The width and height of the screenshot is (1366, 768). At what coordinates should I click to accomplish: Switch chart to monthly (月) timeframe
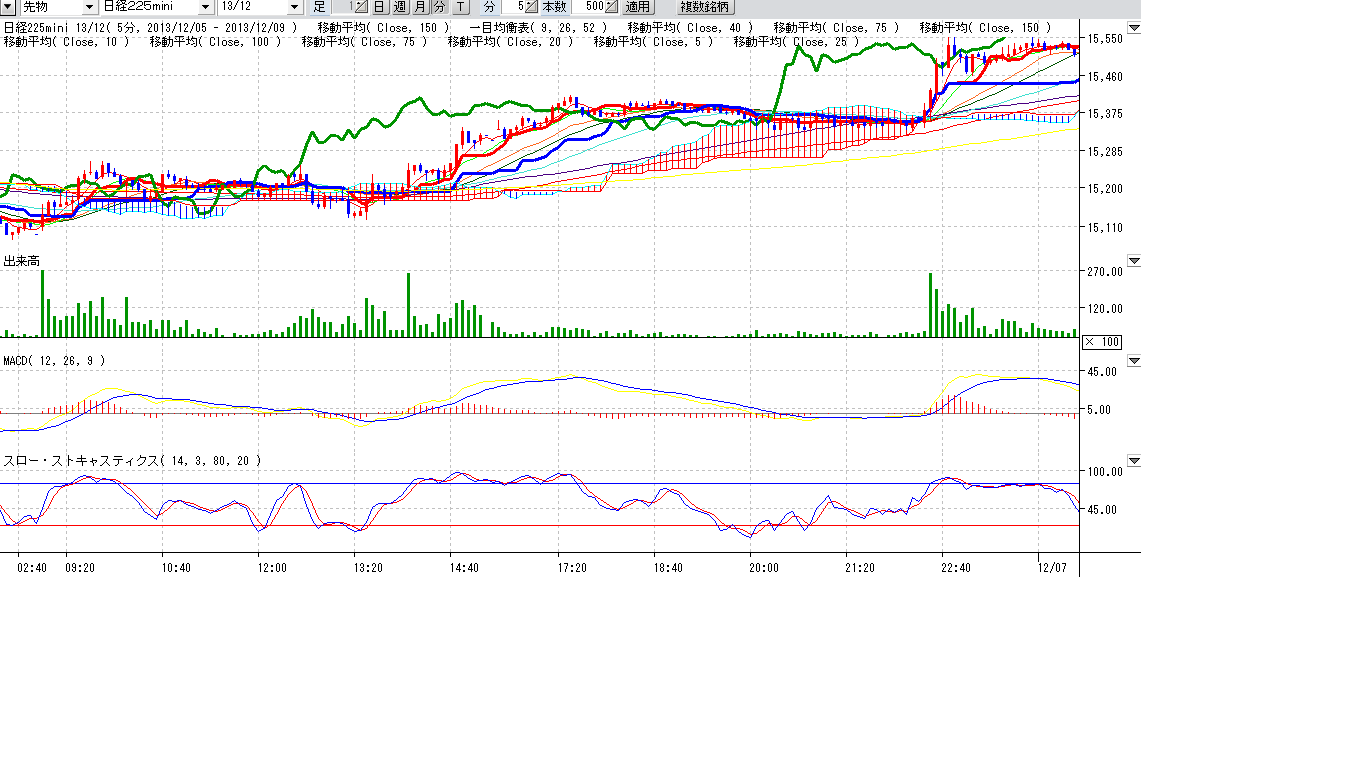[420, 7]
